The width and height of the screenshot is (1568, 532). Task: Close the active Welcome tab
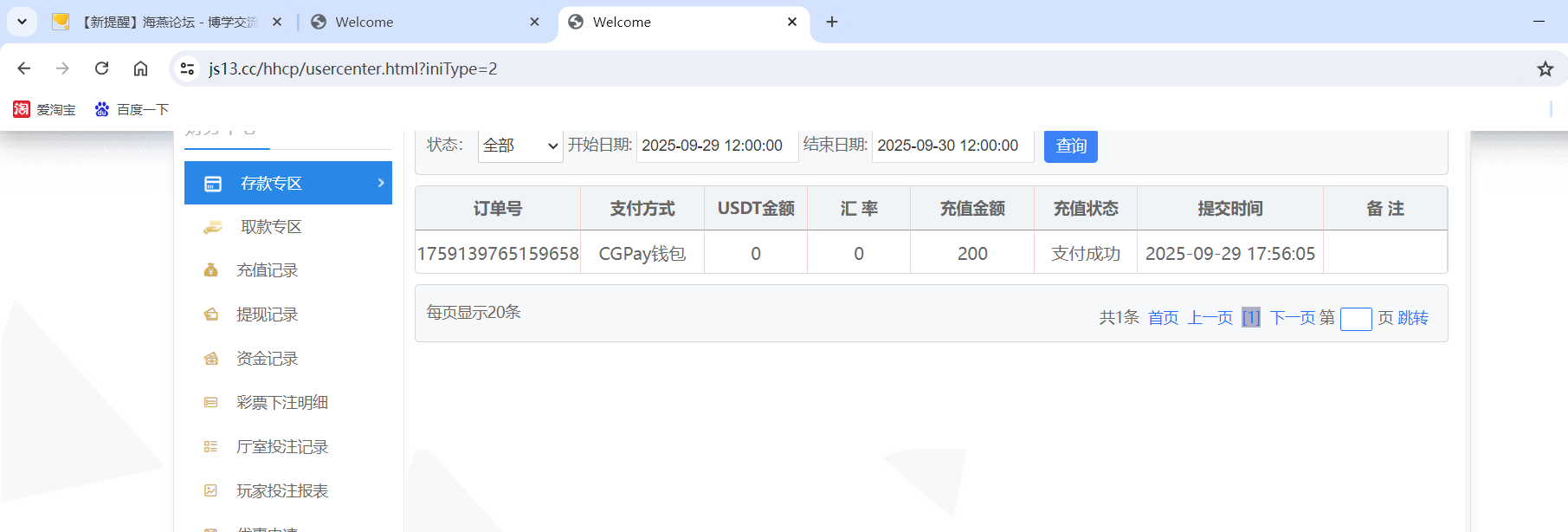click(x=792, y=22)
